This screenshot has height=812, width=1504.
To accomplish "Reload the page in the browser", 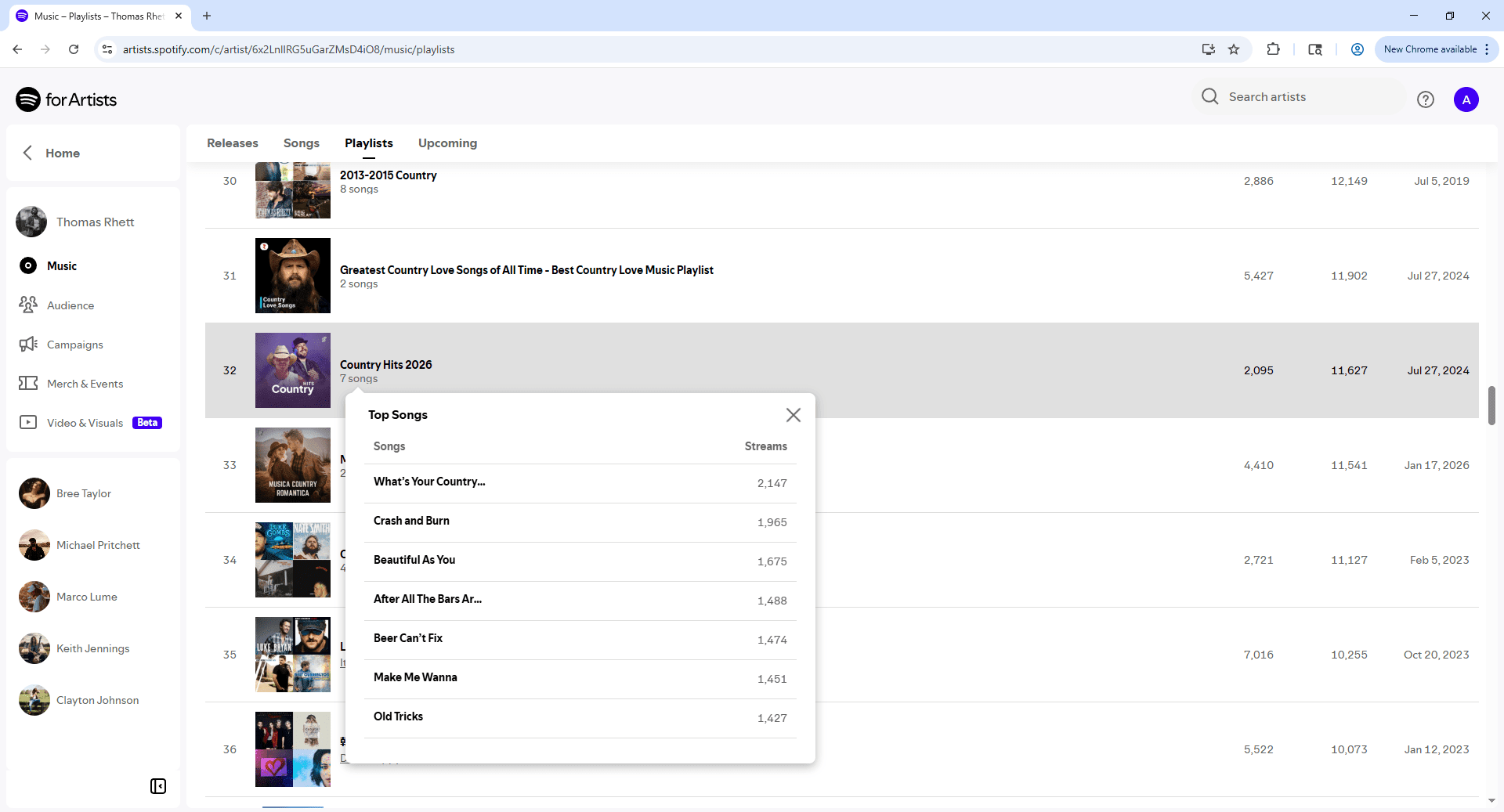I will click(x=74, y=49).
